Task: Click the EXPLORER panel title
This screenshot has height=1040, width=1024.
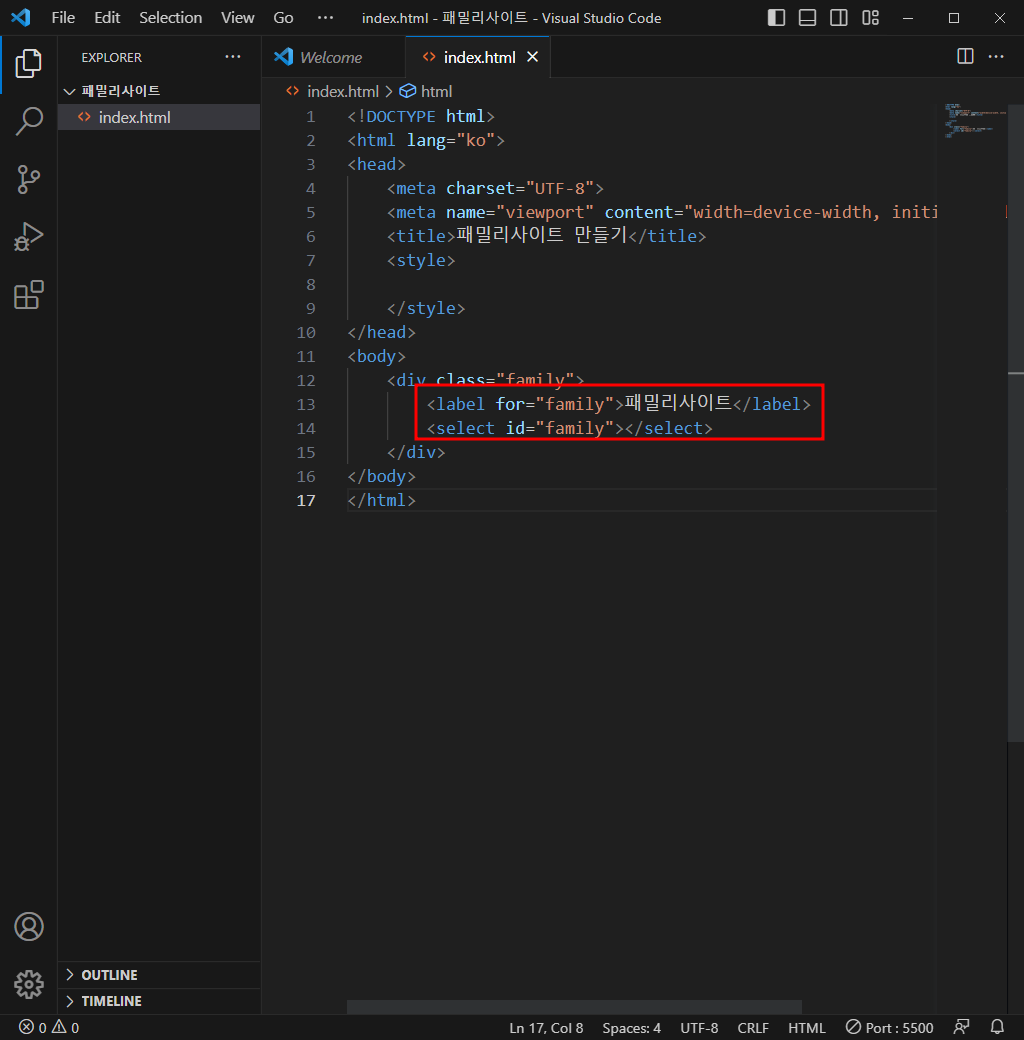Action: 111,58
